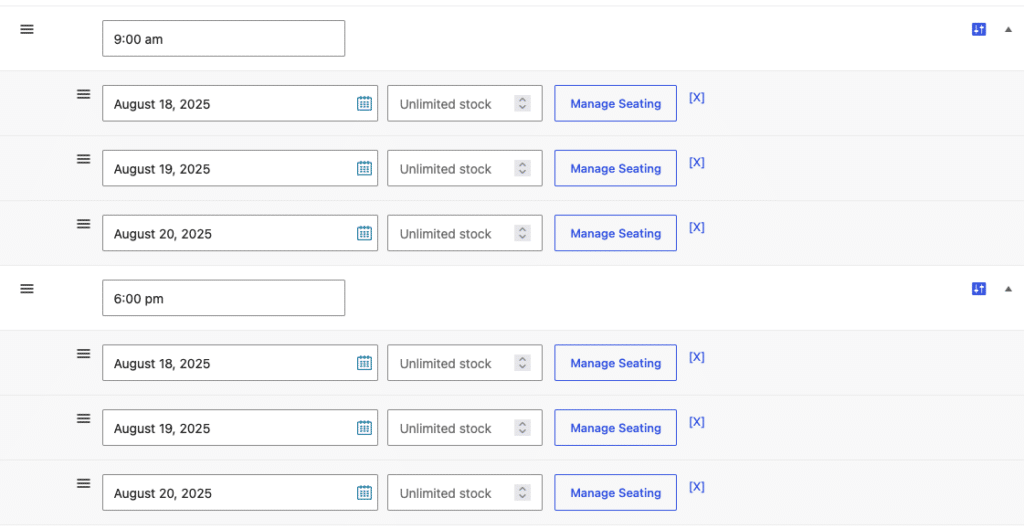Remove August 20 date under 9:00 am with [X]
This screenshot has width=1024, height=529.
[x=697, y=227]
